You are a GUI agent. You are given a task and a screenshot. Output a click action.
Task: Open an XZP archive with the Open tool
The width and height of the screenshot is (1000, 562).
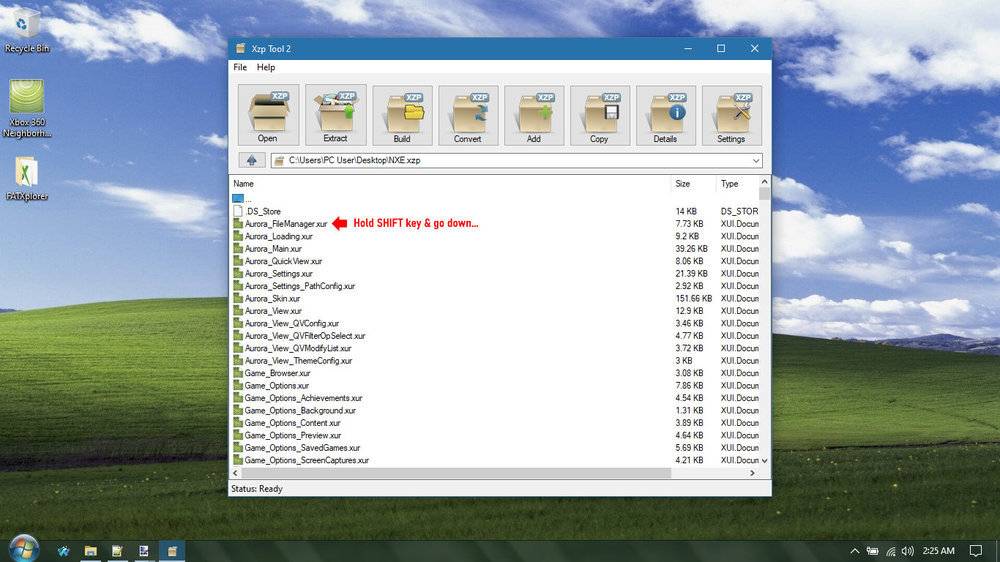(268, 115)
